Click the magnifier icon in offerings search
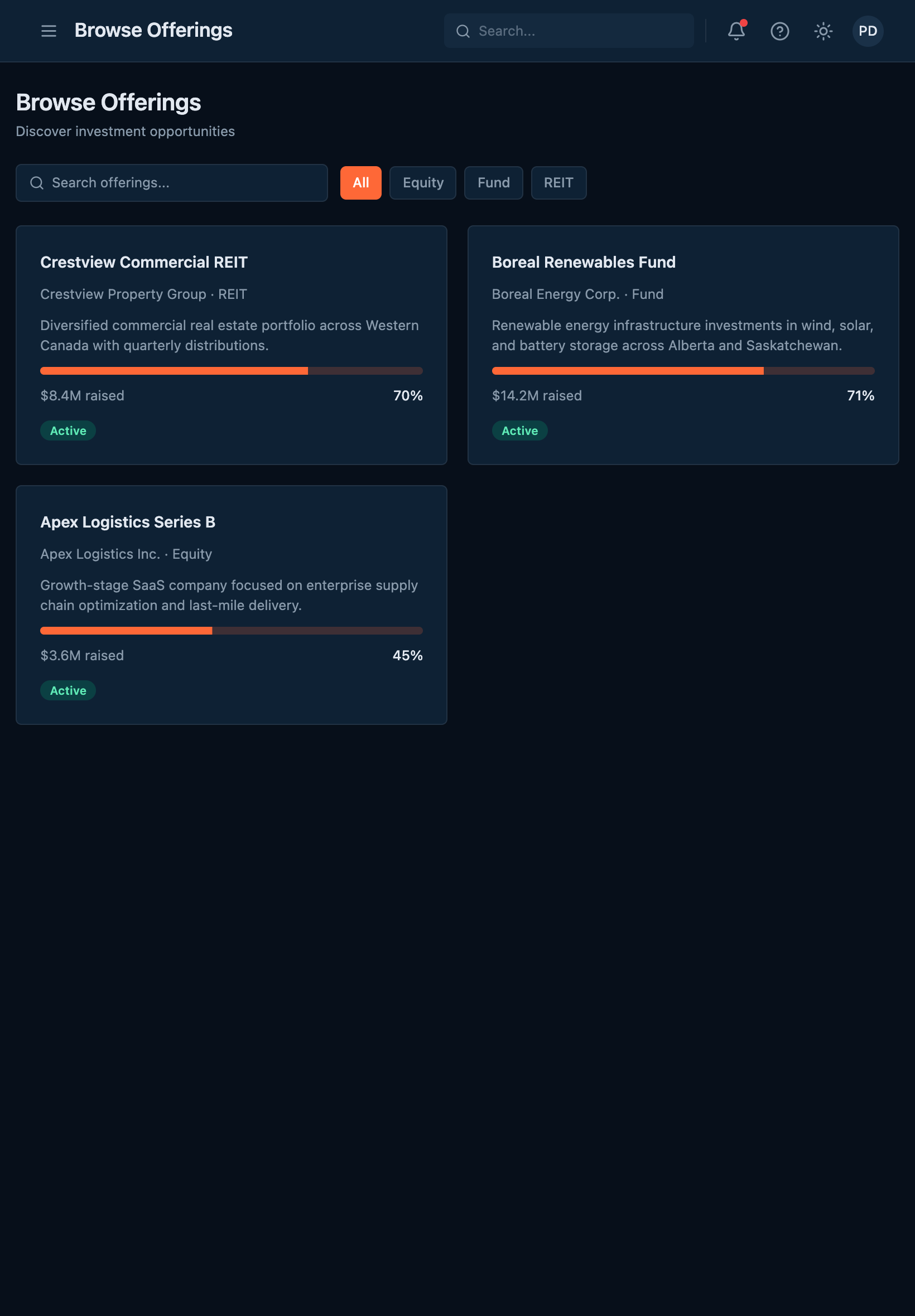The width and height of the screenshot is (915, 1316). coord(37,183)
